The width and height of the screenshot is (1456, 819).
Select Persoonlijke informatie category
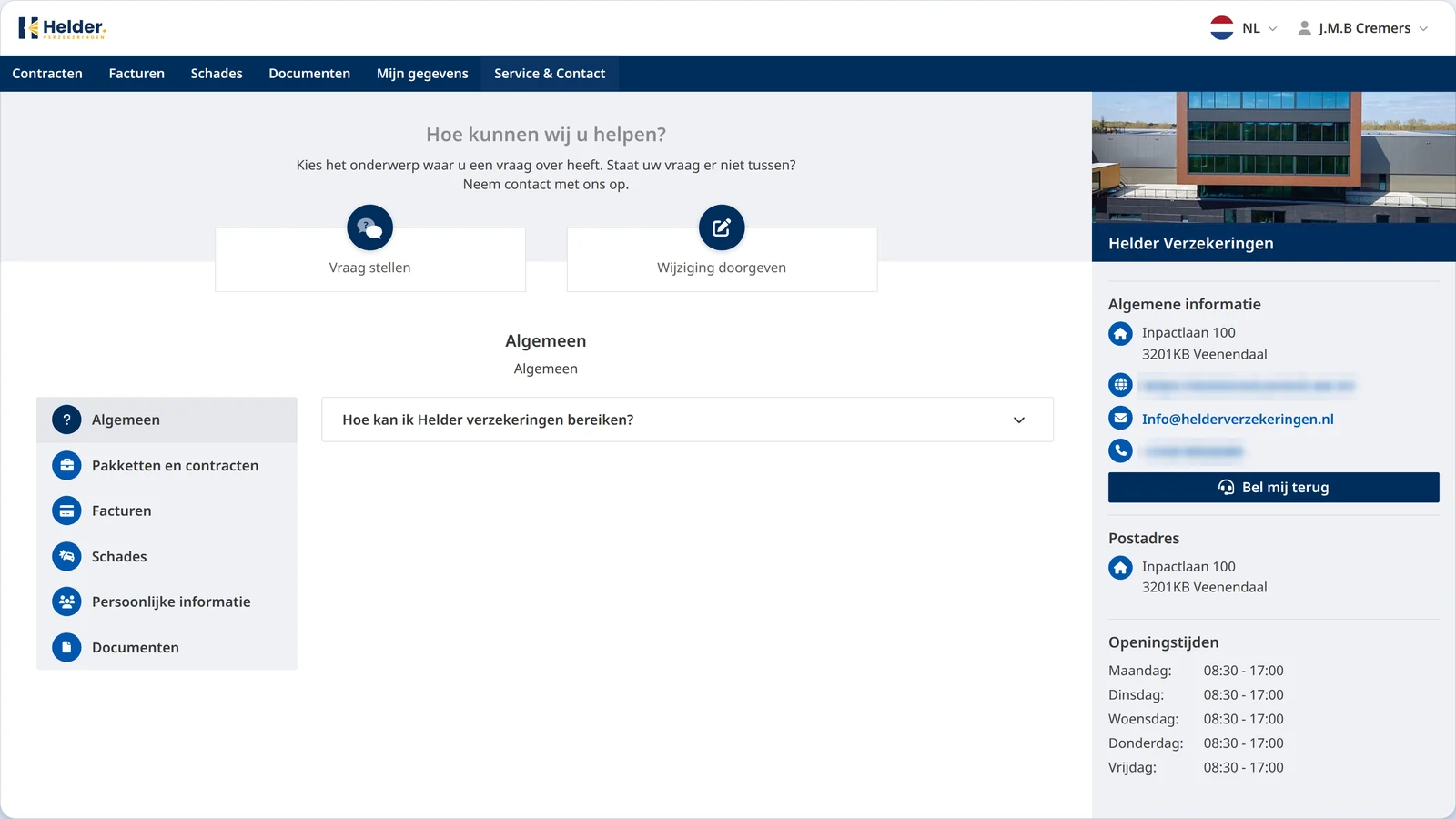point(167,602)
